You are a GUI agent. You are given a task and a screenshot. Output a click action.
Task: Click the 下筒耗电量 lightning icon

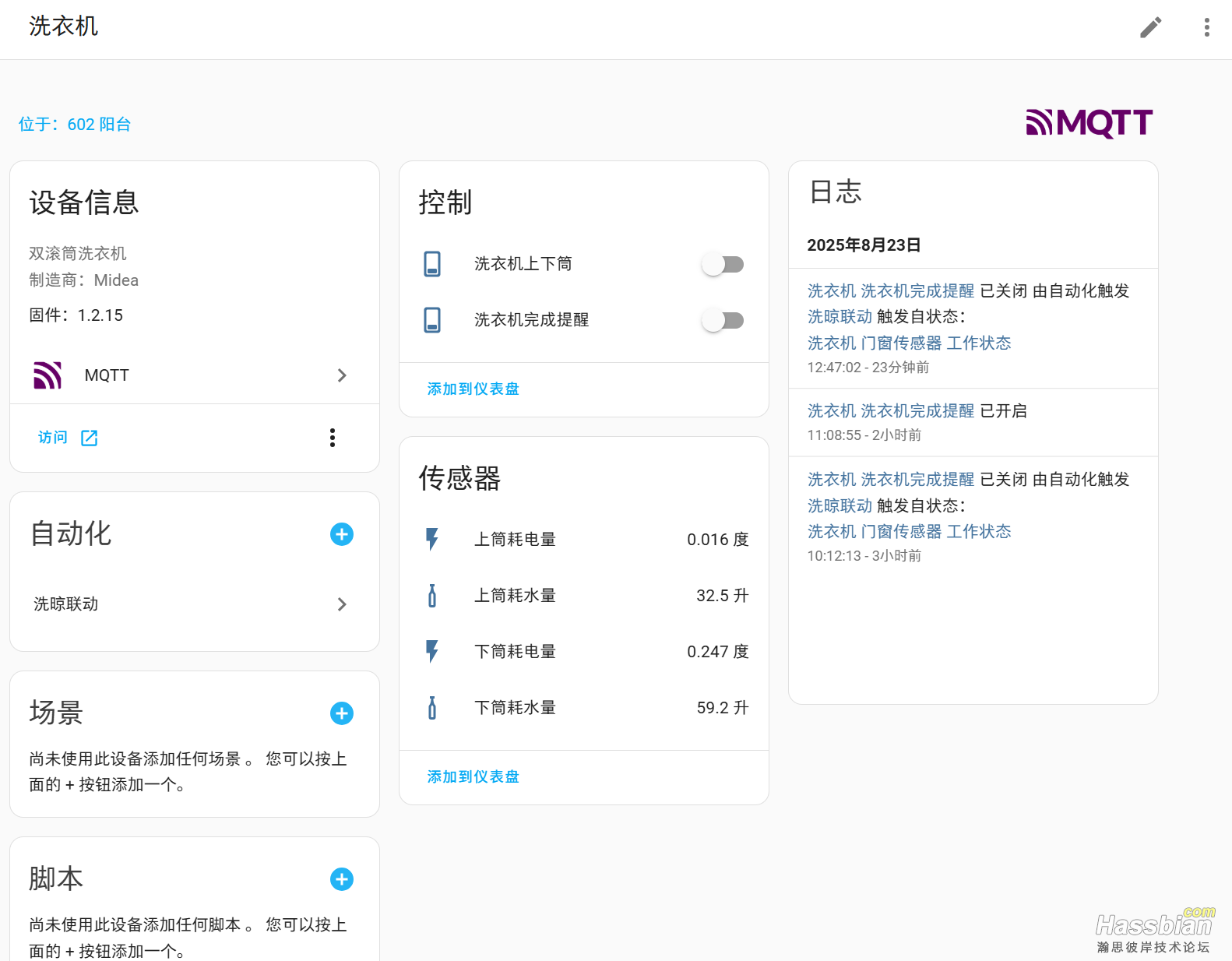click(432, 652)
